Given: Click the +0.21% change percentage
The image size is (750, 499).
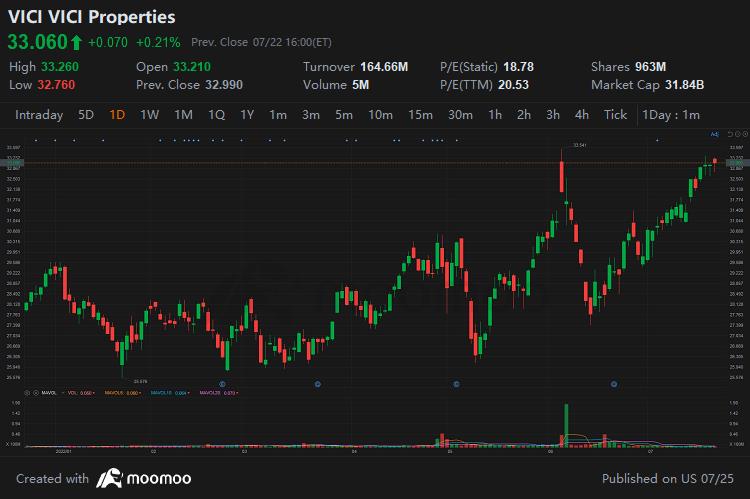Looking at the screenshot, I should pyautogui.click(x=158, y=43).
